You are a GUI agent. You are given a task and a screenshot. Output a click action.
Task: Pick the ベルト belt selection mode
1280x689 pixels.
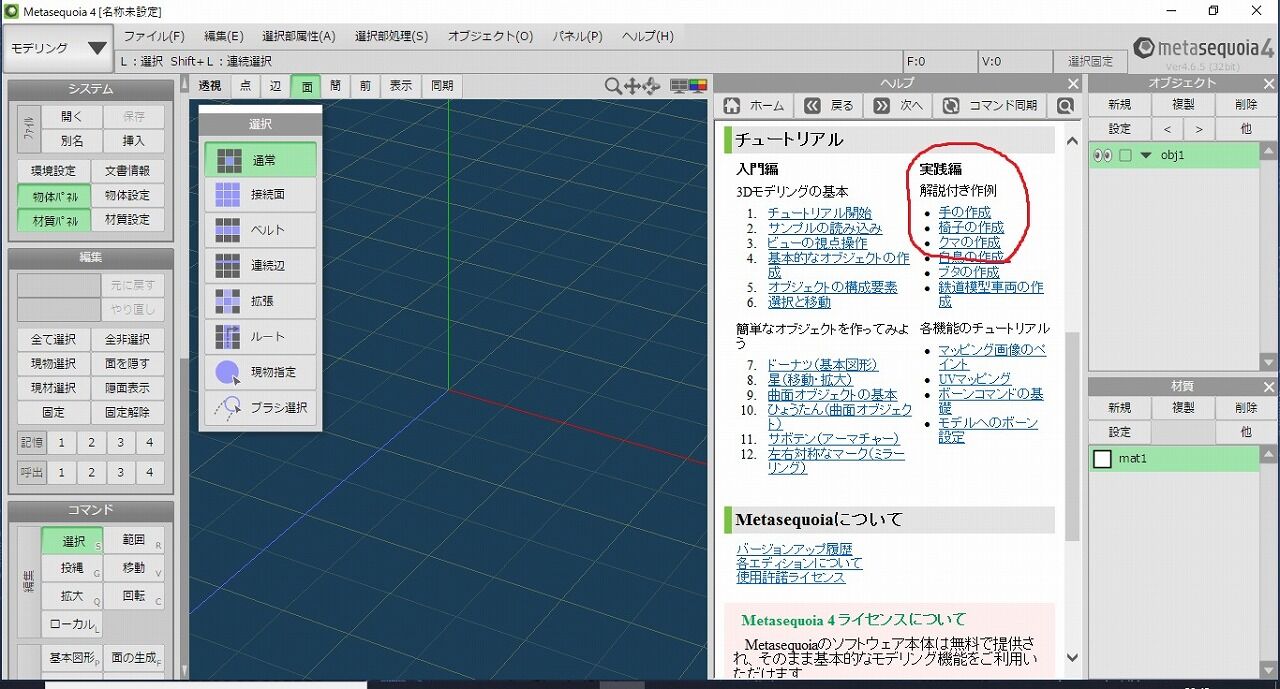click(260, 230)
